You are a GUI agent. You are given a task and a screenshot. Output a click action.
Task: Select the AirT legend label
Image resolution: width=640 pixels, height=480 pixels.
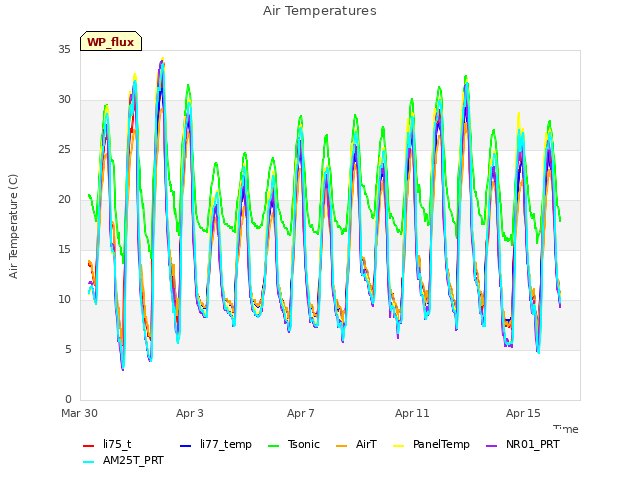(x=366, y=444)
